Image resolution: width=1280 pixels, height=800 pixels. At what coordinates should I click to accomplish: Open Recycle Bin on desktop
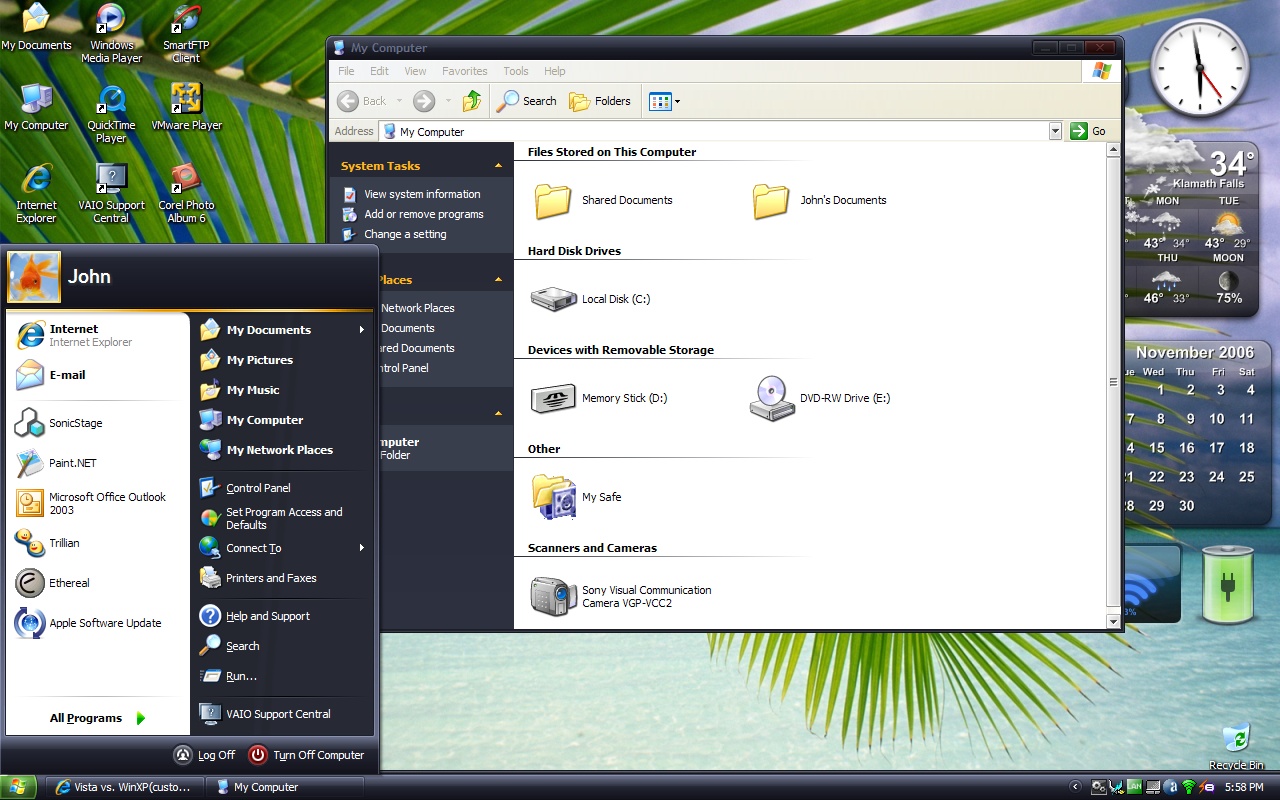[1236, 746]
